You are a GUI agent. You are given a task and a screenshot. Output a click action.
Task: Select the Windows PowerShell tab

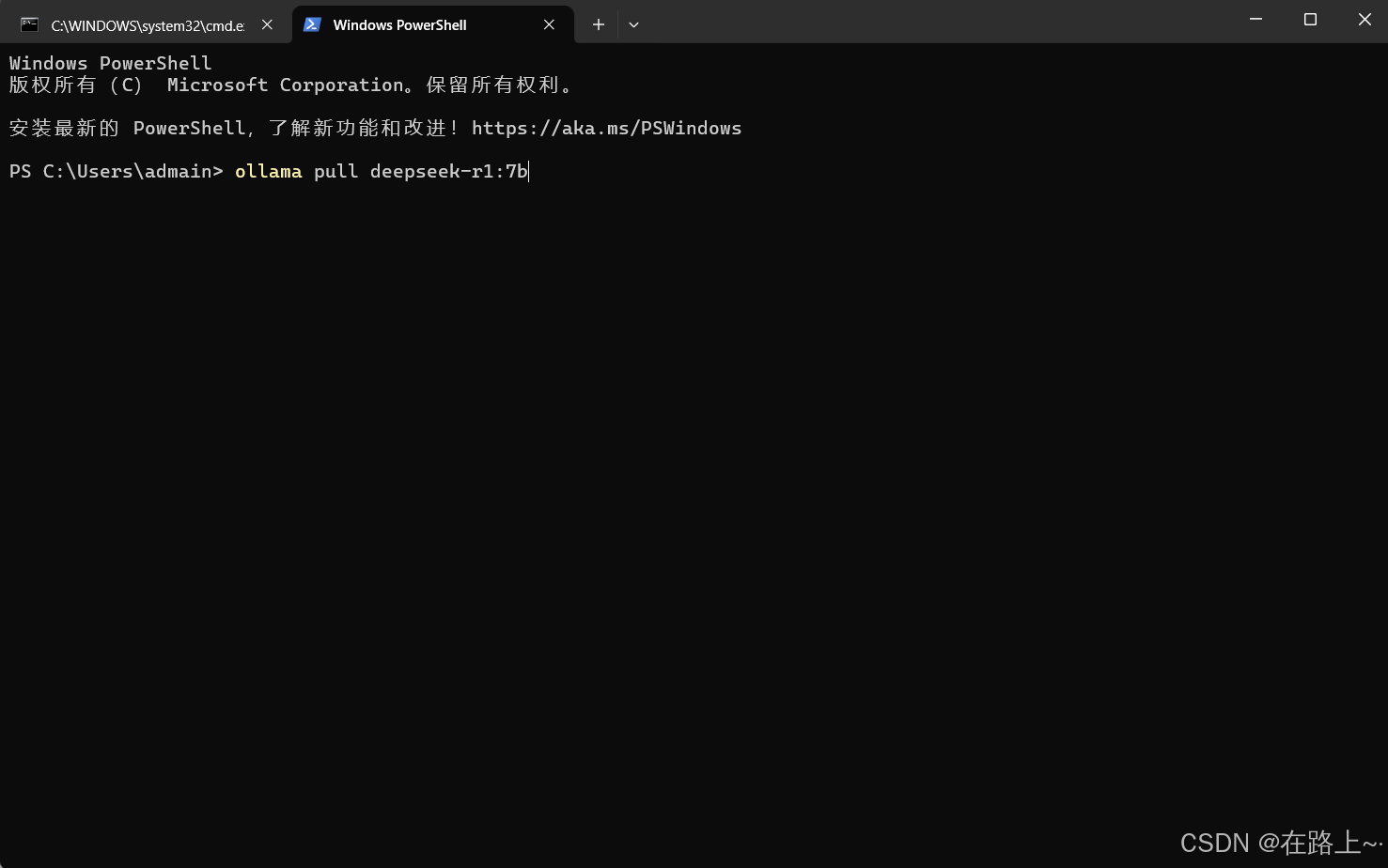tap(433, 25)
